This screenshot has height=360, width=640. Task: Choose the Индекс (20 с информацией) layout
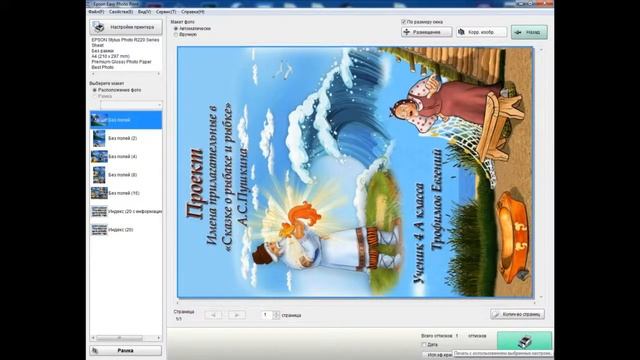[126, 211]
